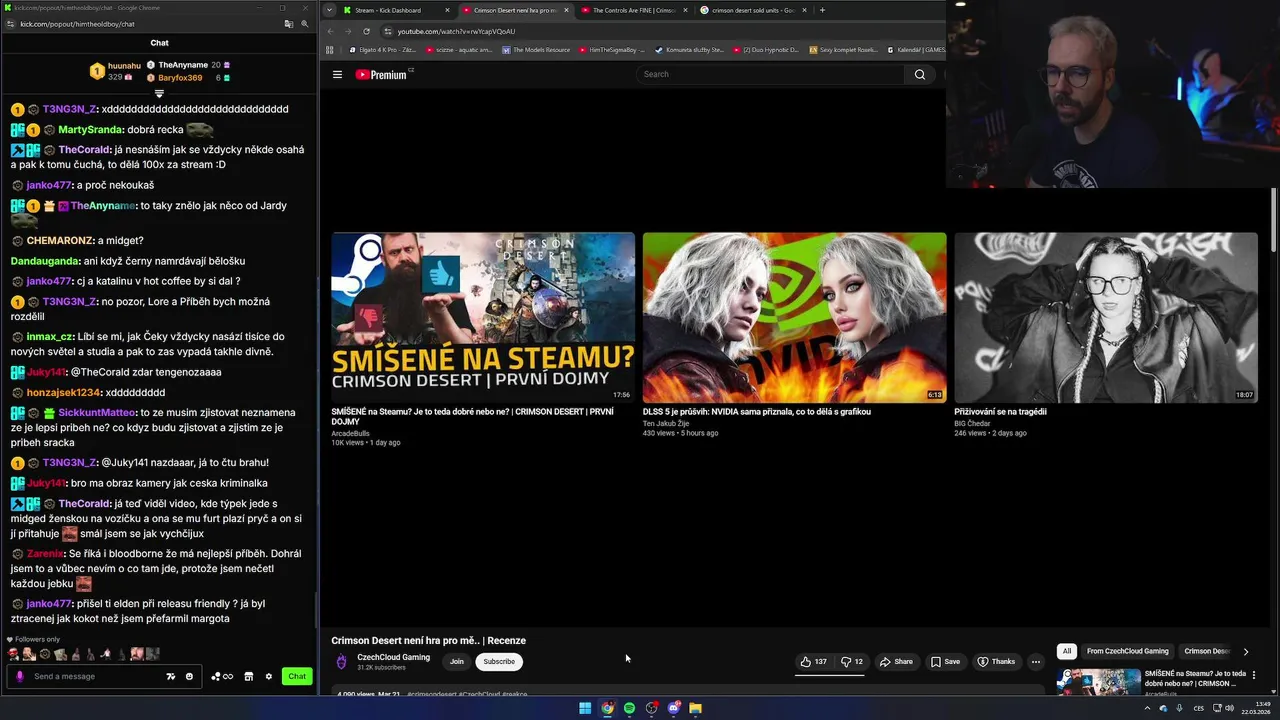
Task: Close the Stream - Kick Dashboard tab
Action: pos(447,10)
